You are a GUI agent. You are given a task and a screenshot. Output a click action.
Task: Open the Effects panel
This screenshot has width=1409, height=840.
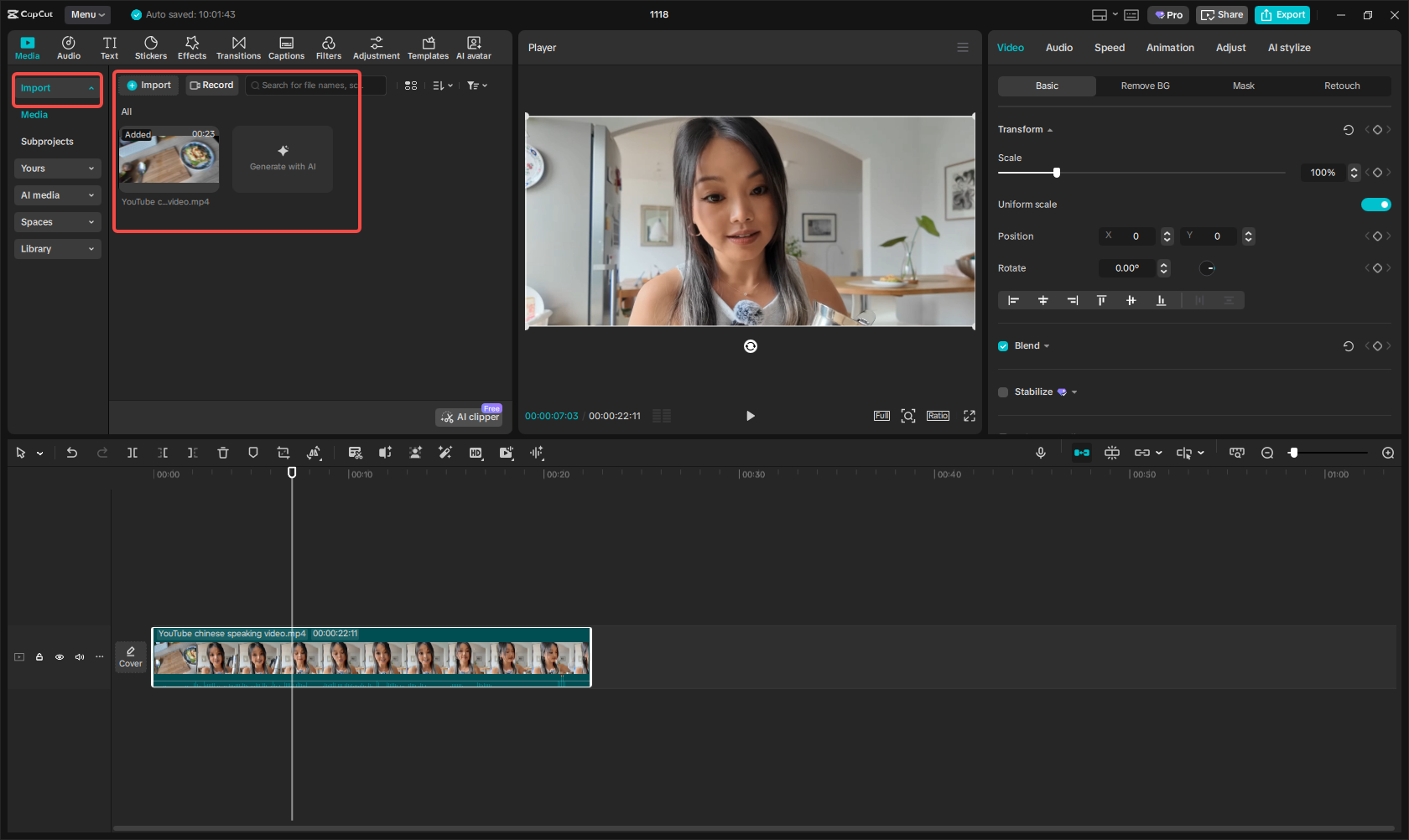(192, 47)
